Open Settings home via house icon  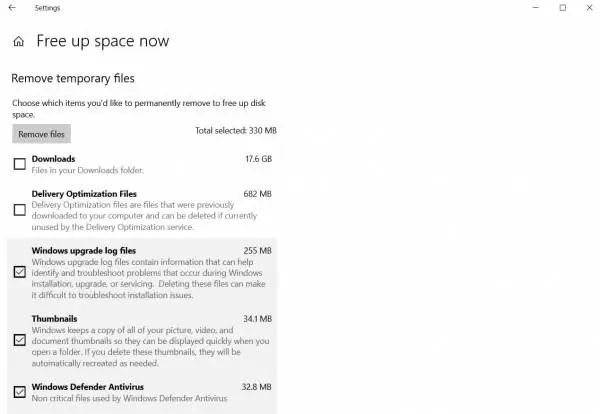(x=18, y=41)
